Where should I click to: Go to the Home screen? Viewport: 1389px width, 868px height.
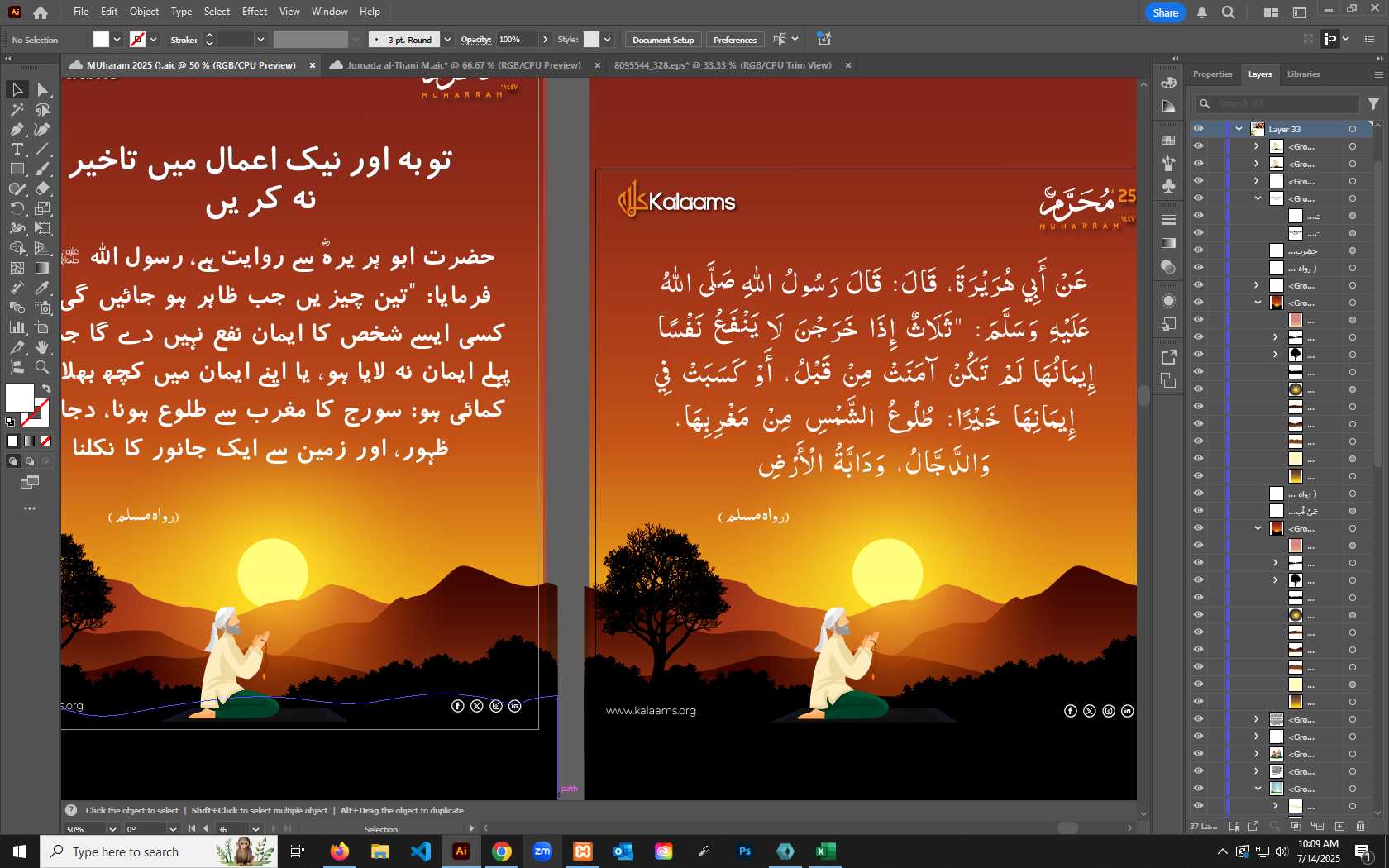(41, 12)
